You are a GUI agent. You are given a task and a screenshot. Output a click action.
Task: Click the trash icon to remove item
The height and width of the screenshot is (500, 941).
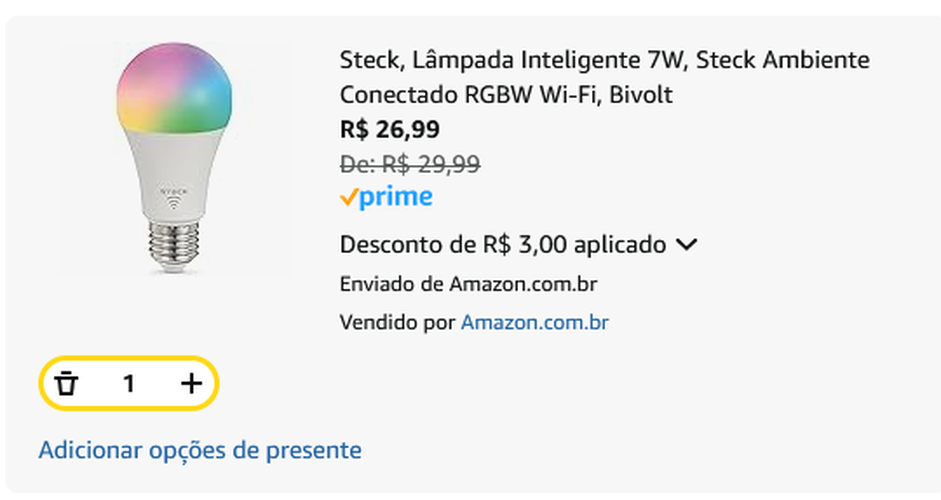[x=66, y=383]
